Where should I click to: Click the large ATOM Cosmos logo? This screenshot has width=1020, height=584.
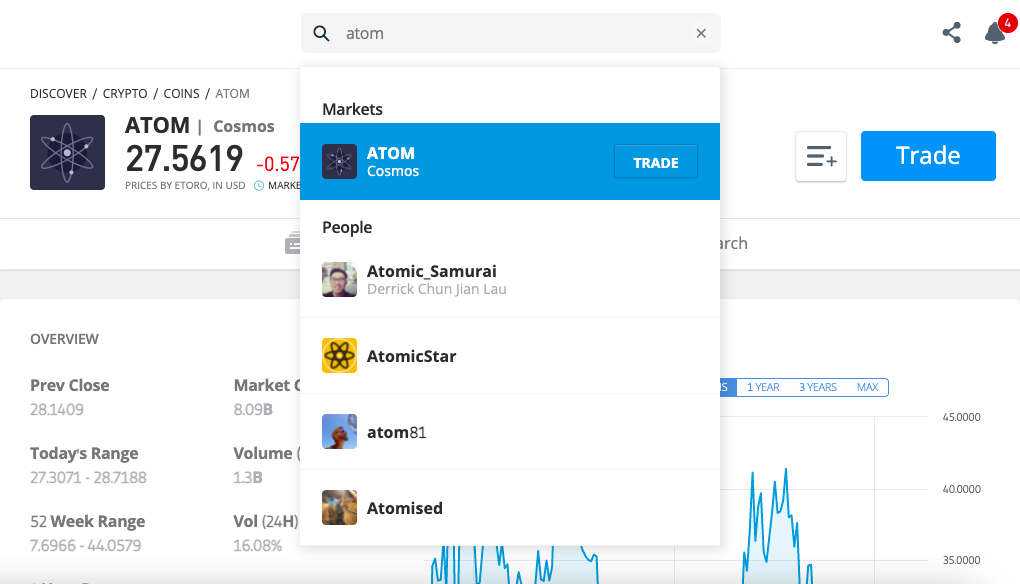tap(68, 153)
